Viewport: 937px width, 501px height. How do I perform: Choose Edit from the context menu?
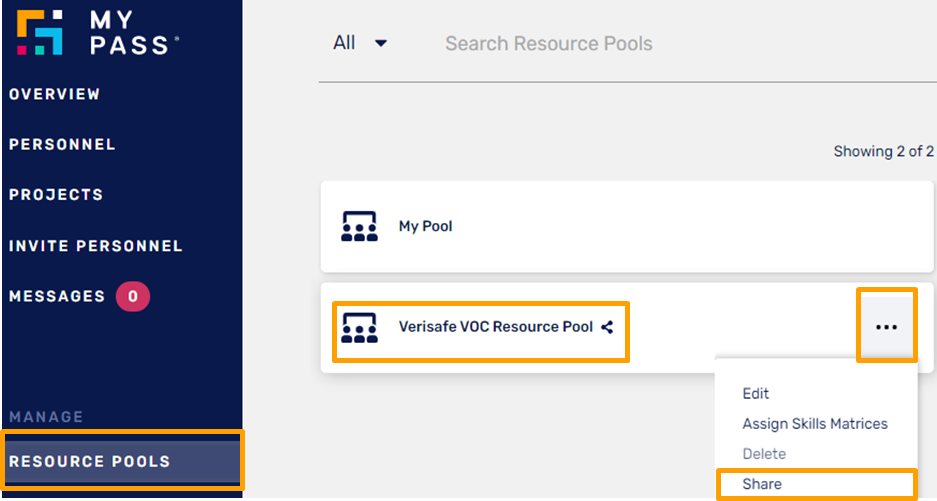click(x=755, y=393)
